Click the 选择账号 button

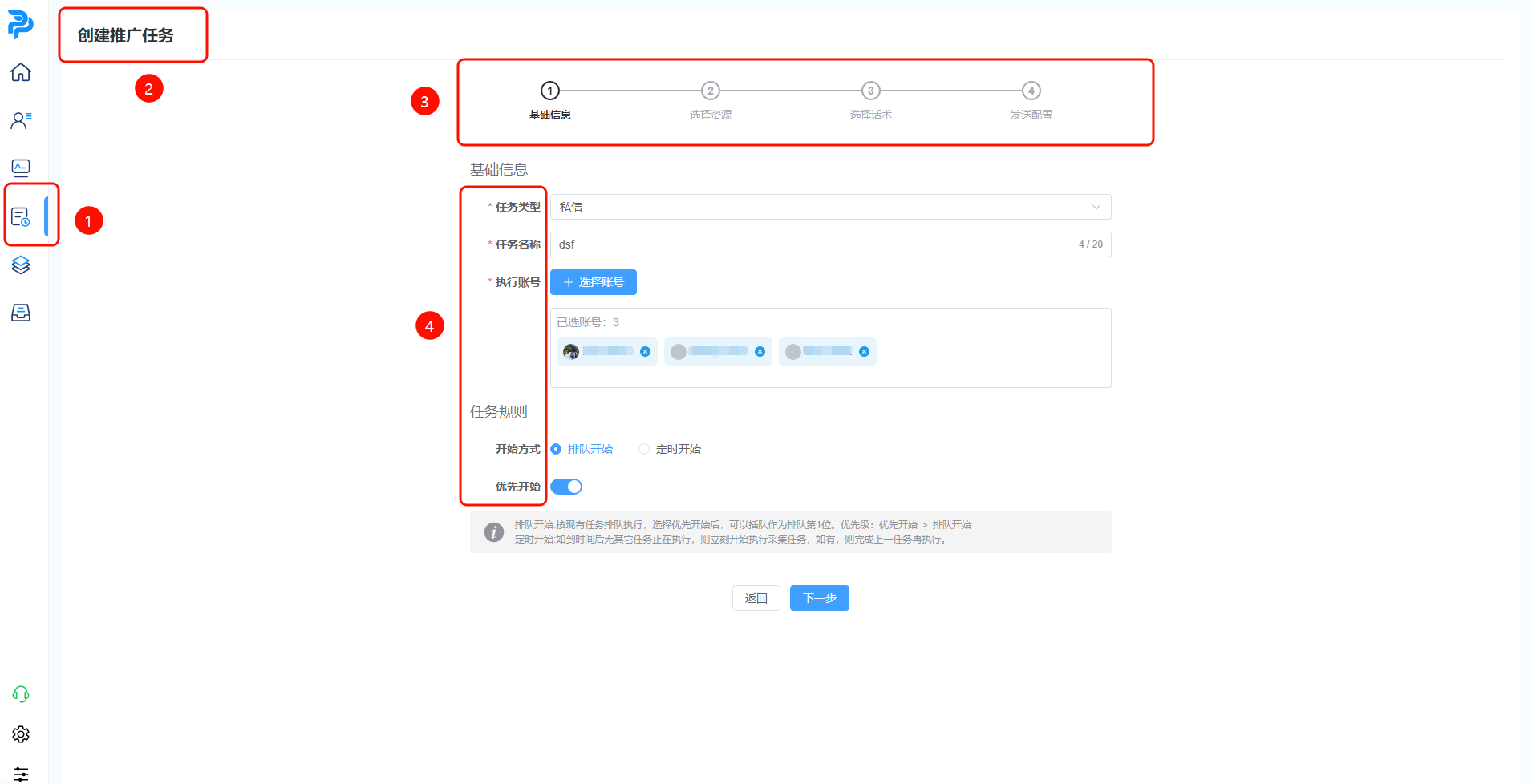(x=594, y=282)
